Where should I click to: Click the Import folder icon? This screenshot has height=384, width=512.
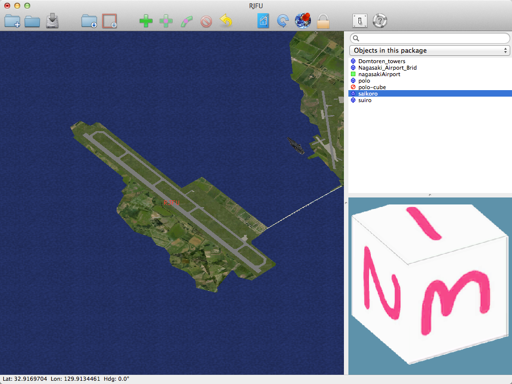coord(89,21)
